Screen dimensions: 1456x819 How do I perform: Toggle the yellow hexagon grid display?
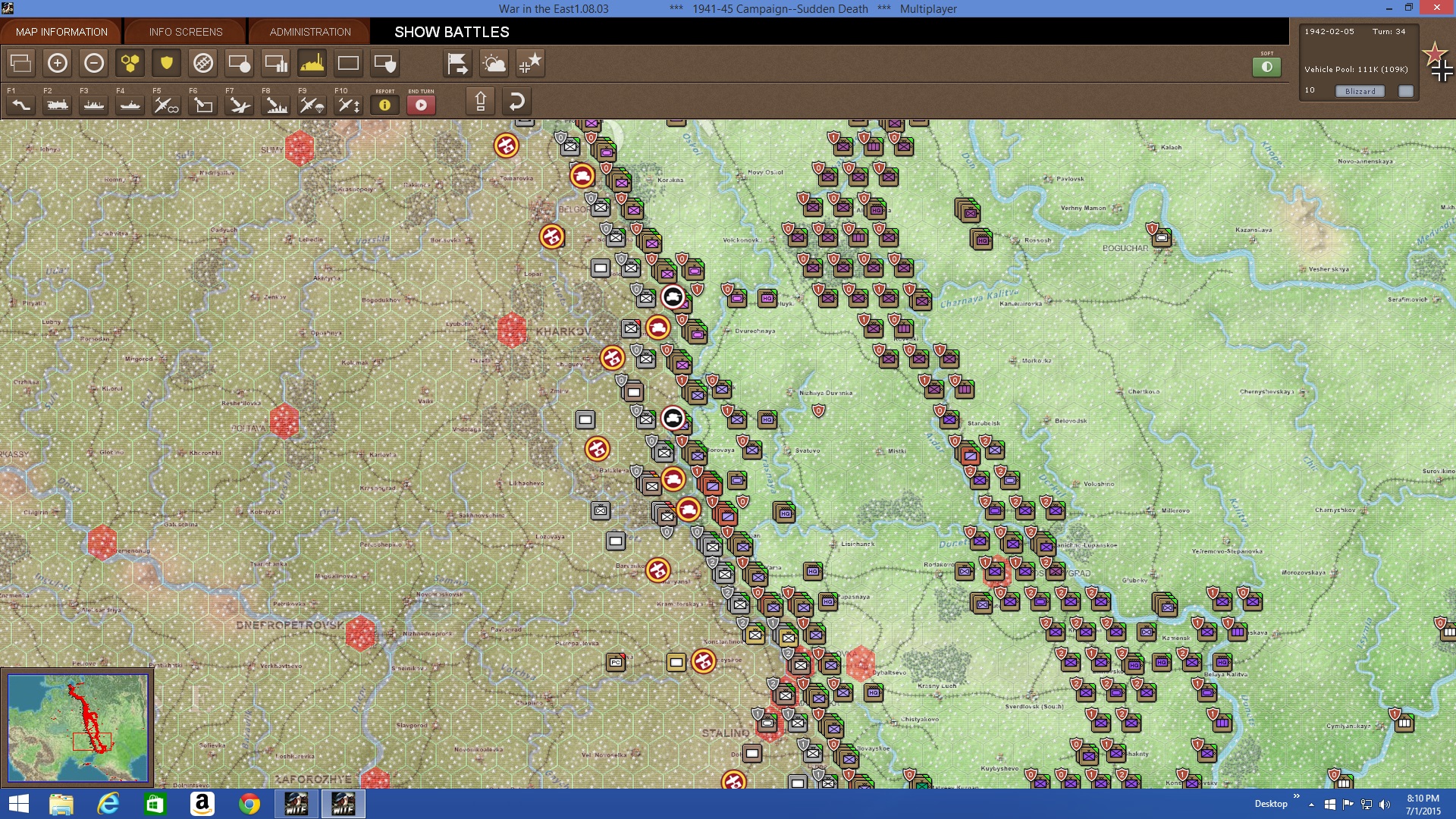click(x=130, y=63)
